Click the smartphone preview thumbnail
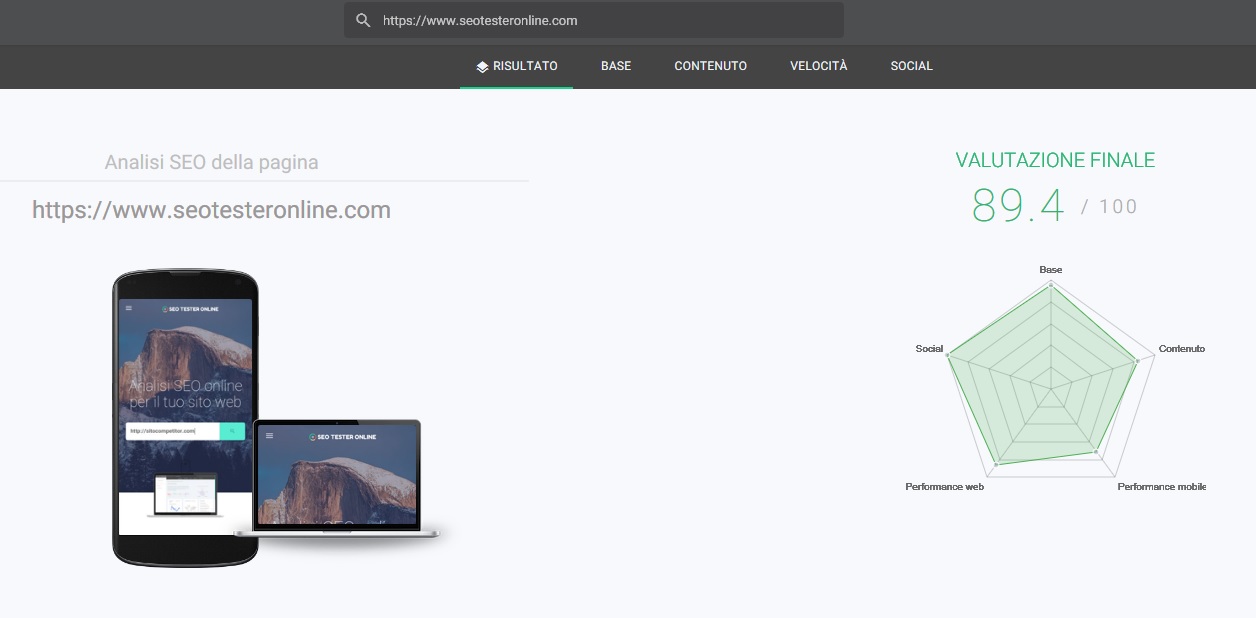 point(184,417)
